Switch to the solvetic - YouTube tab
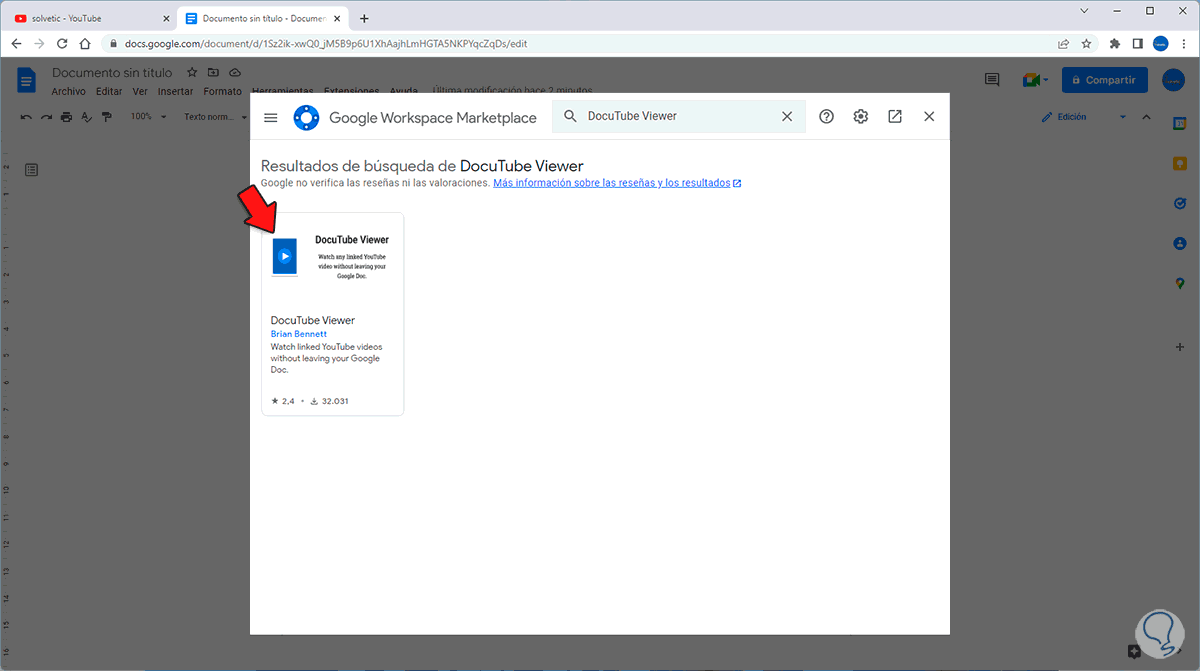The image size is (1200, 671). tap(90, 18)
